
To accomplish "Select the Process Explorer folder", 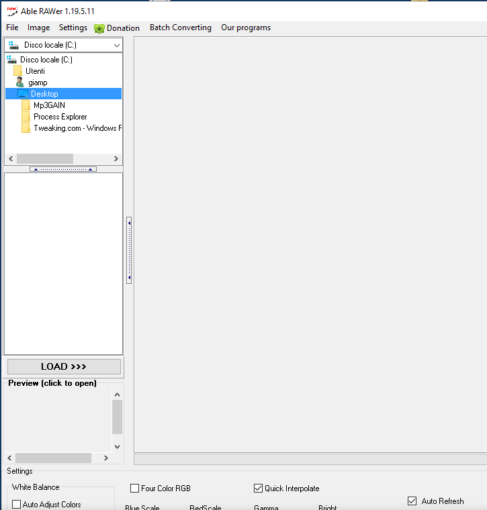I will (60, 117).
